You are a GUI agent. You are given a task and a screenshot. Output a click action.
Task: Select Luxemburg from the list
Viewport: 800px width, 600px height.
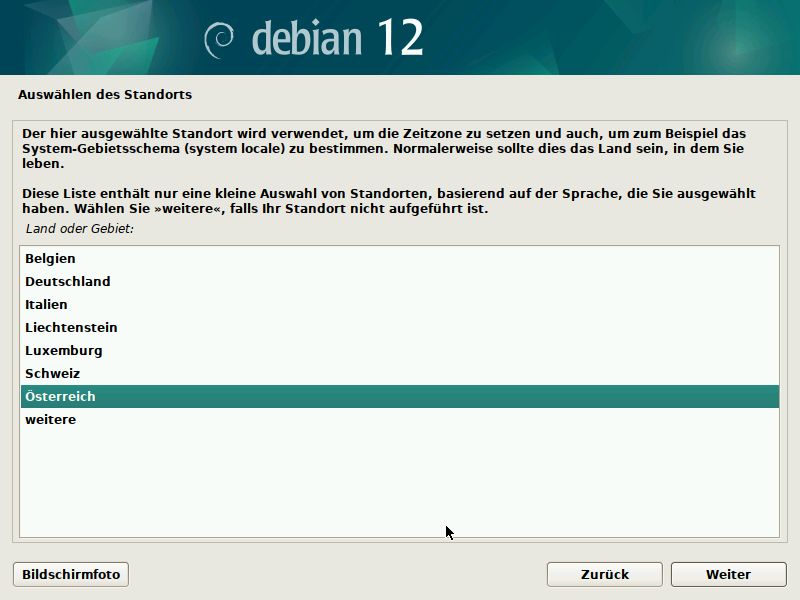click(64, 351)
